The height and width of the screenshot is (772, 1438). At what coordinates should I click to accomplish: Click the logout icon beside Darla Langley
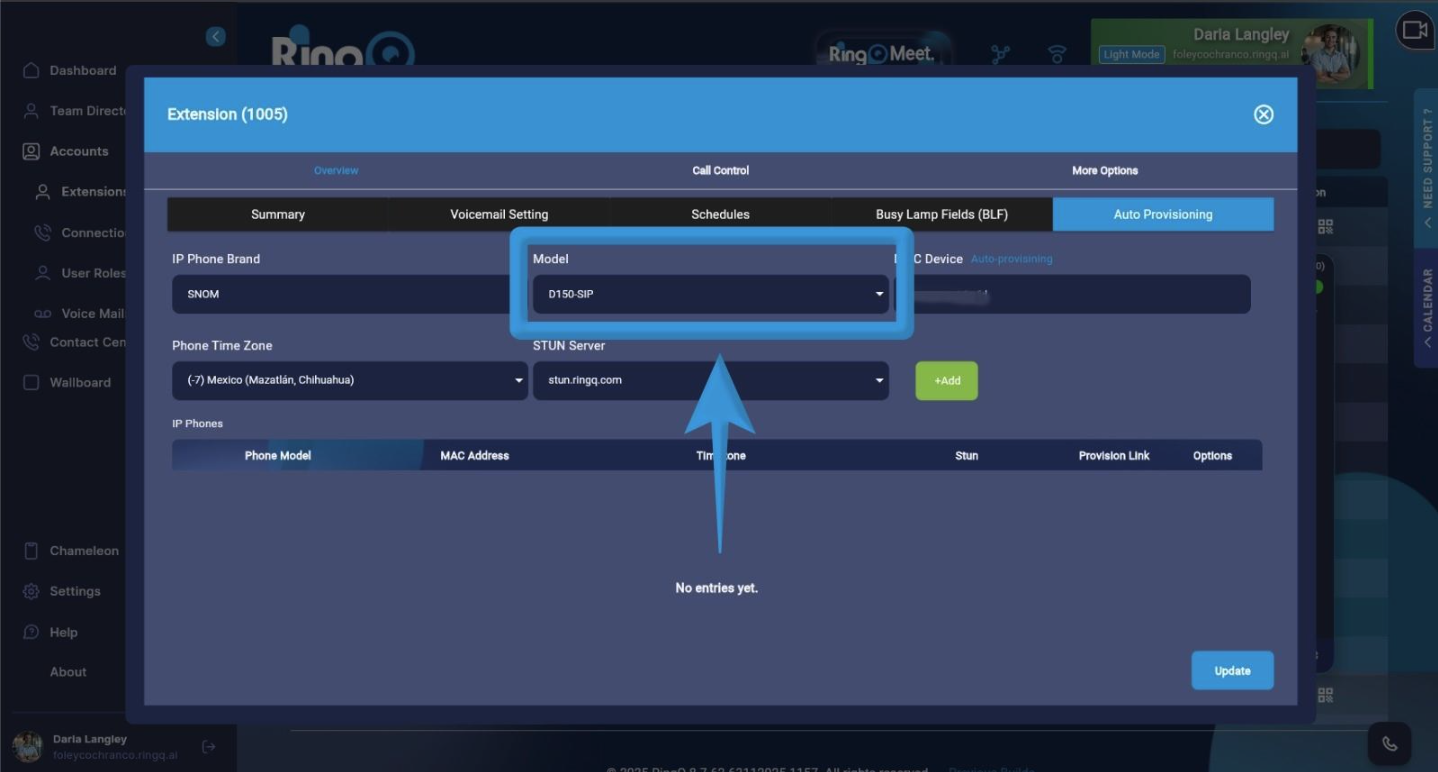208,746
